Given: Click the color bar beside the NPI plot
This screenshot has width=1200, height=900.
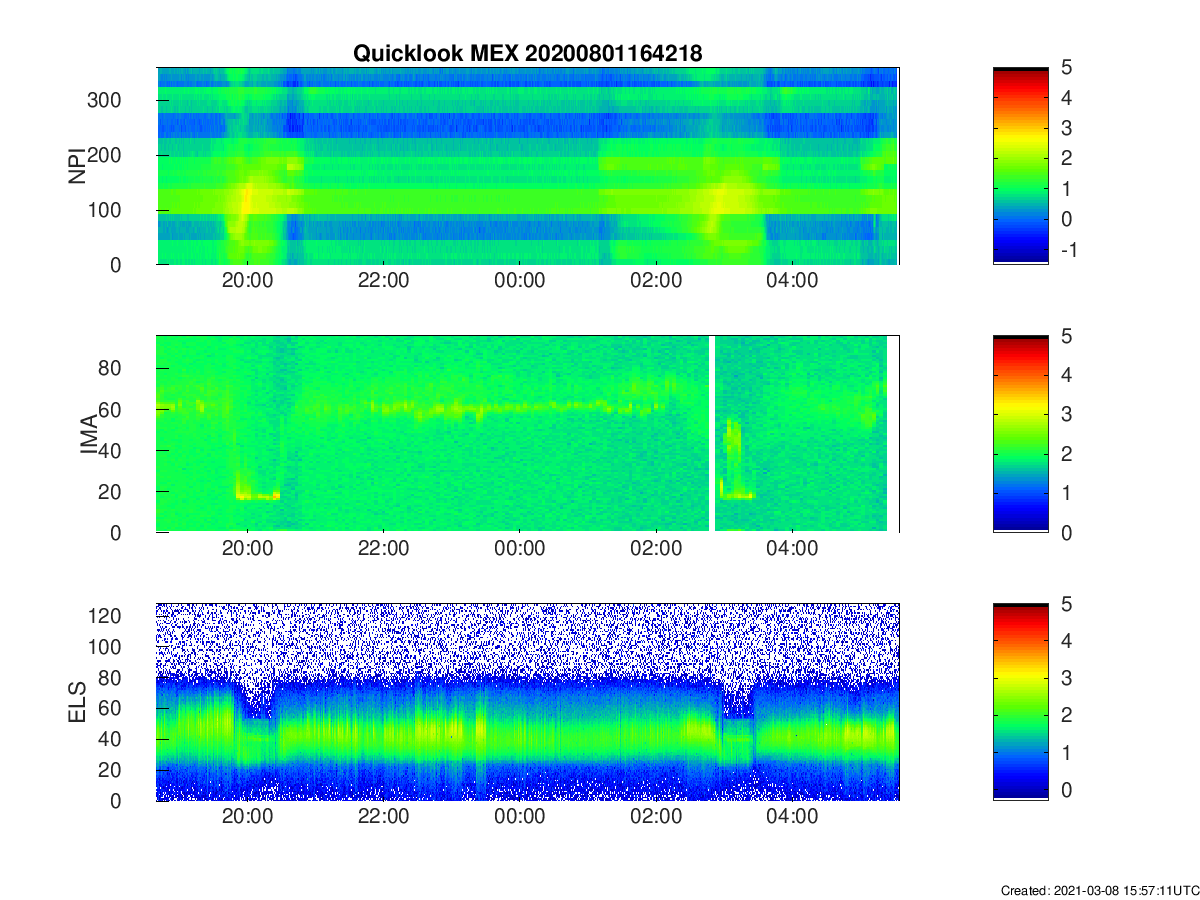Looking at the screenshot, I should [1021, 166].
